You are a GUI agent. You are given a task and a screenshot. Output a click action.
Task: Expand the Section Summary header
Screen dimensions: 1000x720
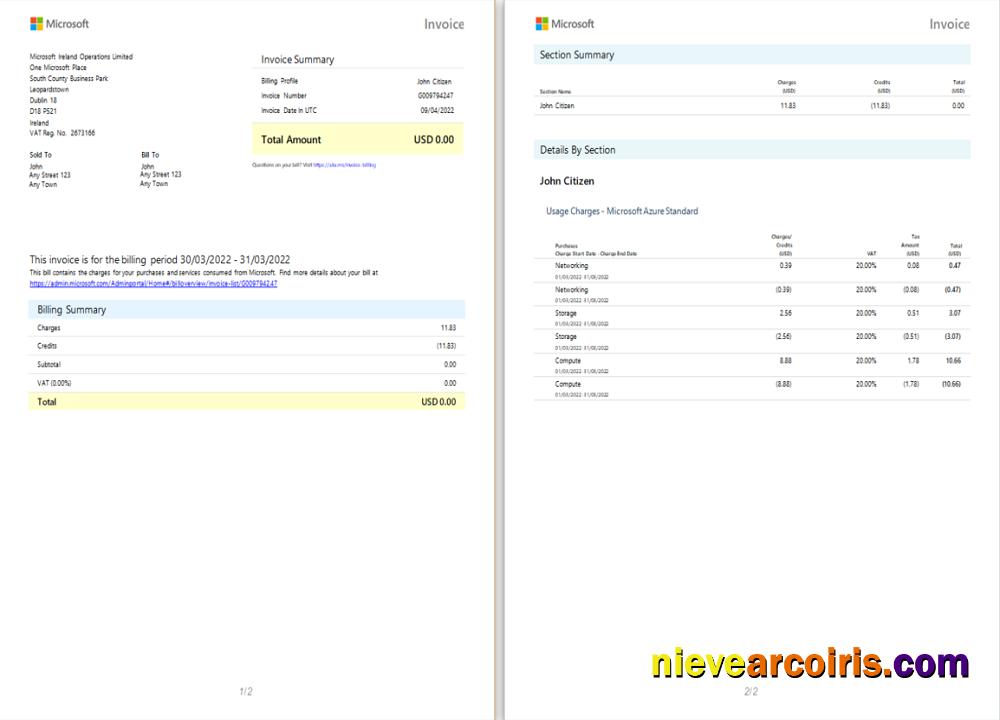(x=575, y=55)
